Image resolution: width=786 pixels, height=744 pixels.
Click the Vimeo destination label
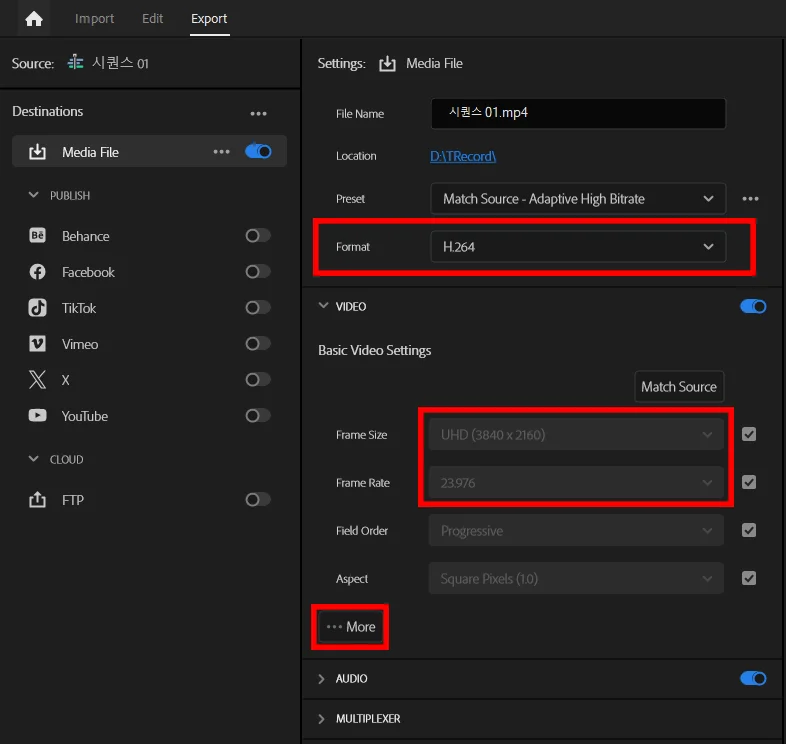tap(80, 344)
